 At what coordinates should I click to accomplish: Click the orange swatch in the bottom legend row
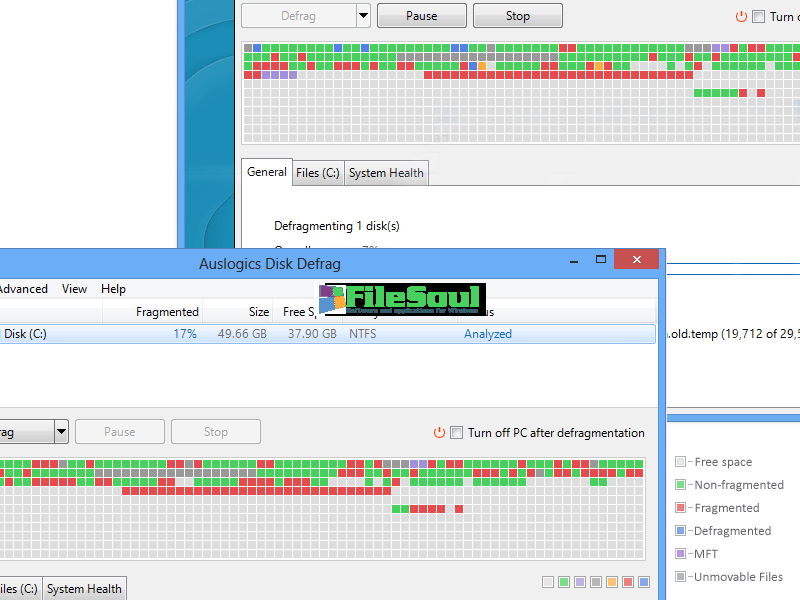click(x=612, y=582)
